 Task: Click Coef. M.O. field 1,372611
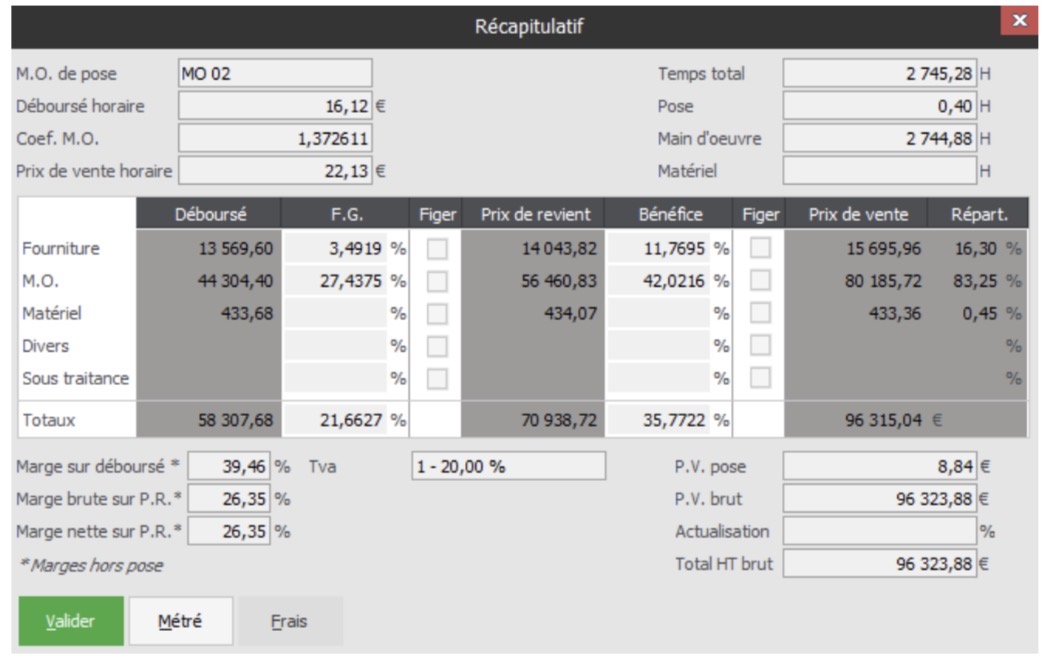(x=275, y=139)
